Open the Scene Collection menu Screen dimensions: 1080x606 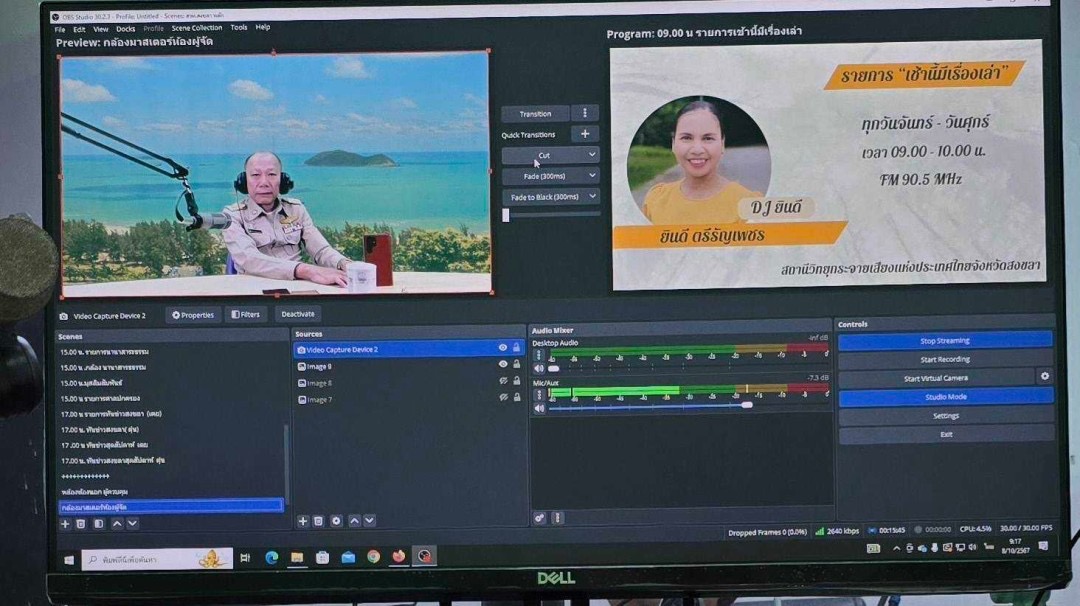coord(197,28)
